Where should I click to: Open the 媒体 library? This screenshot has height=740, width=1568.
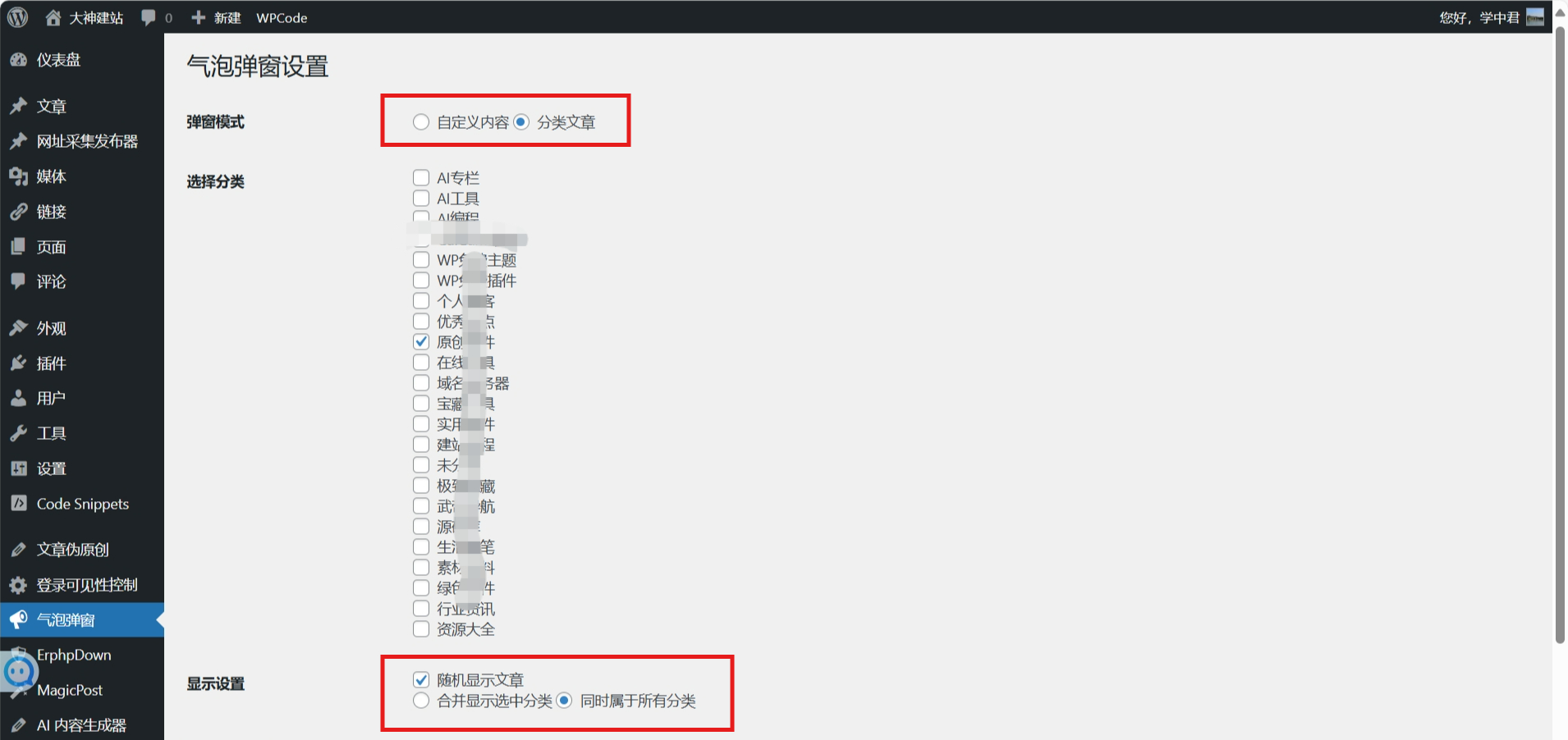[51, 176]
